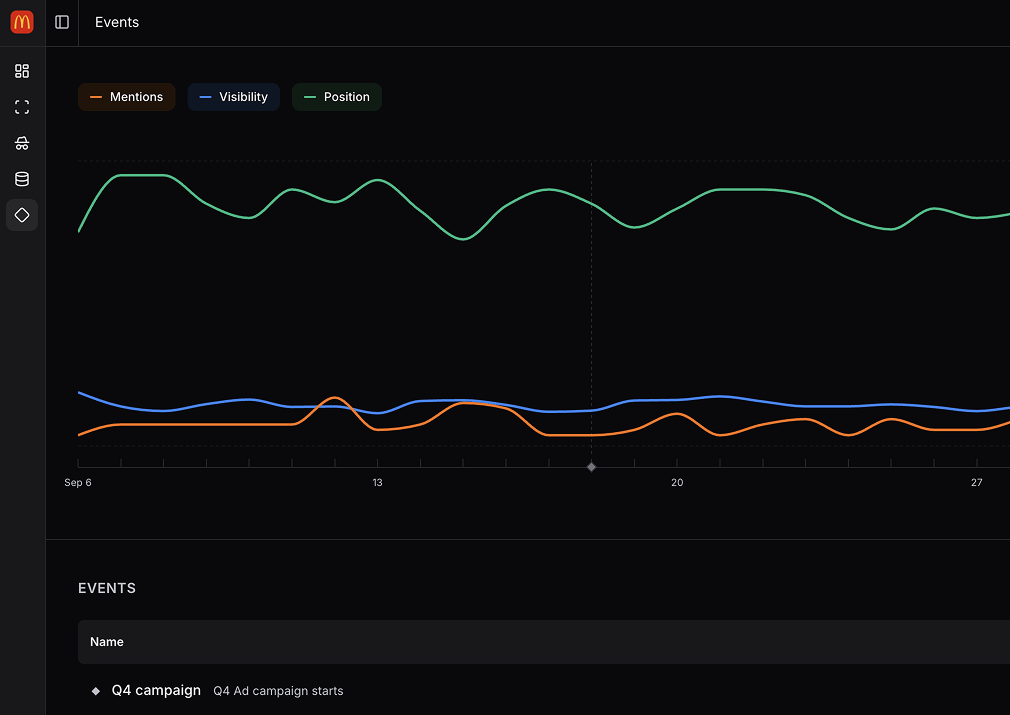Open the database icon in the sidebar
The image size is (1010, 715).
tap(21, 179)
